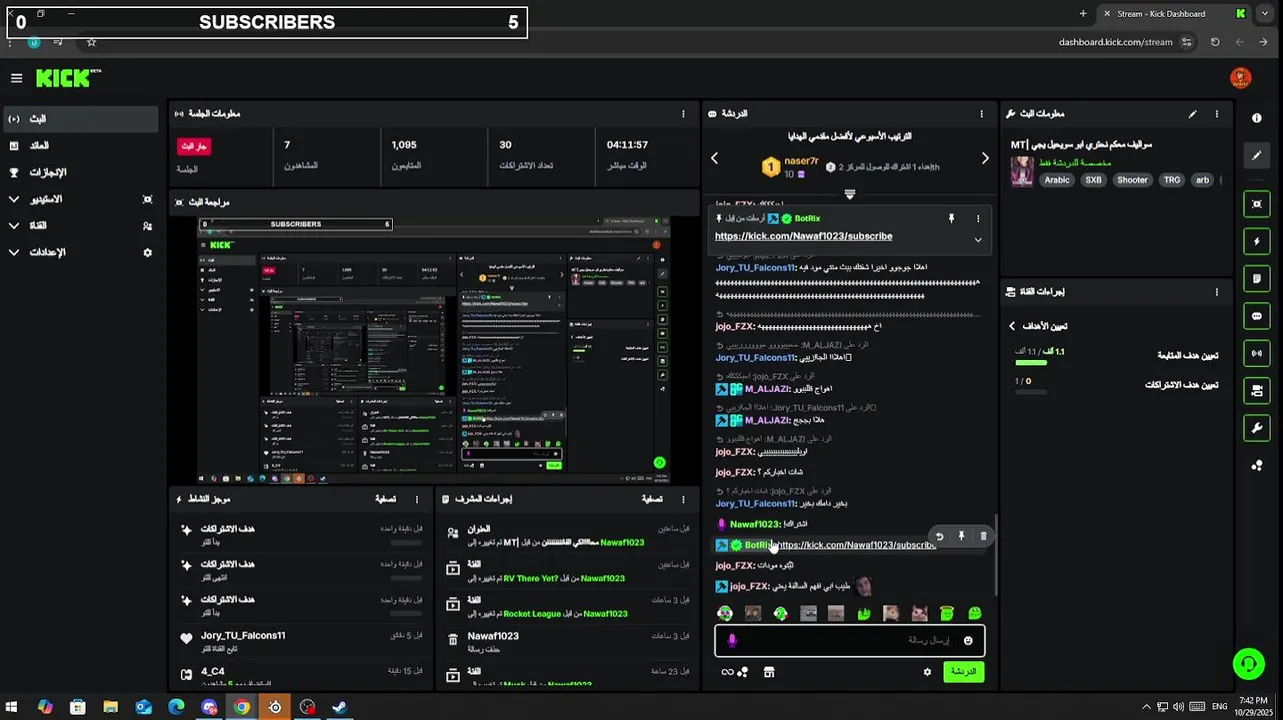Viewport: 1283px width, 720px height.
Task: Edit stream info with pencil icon
Action: click(1192, 114)
